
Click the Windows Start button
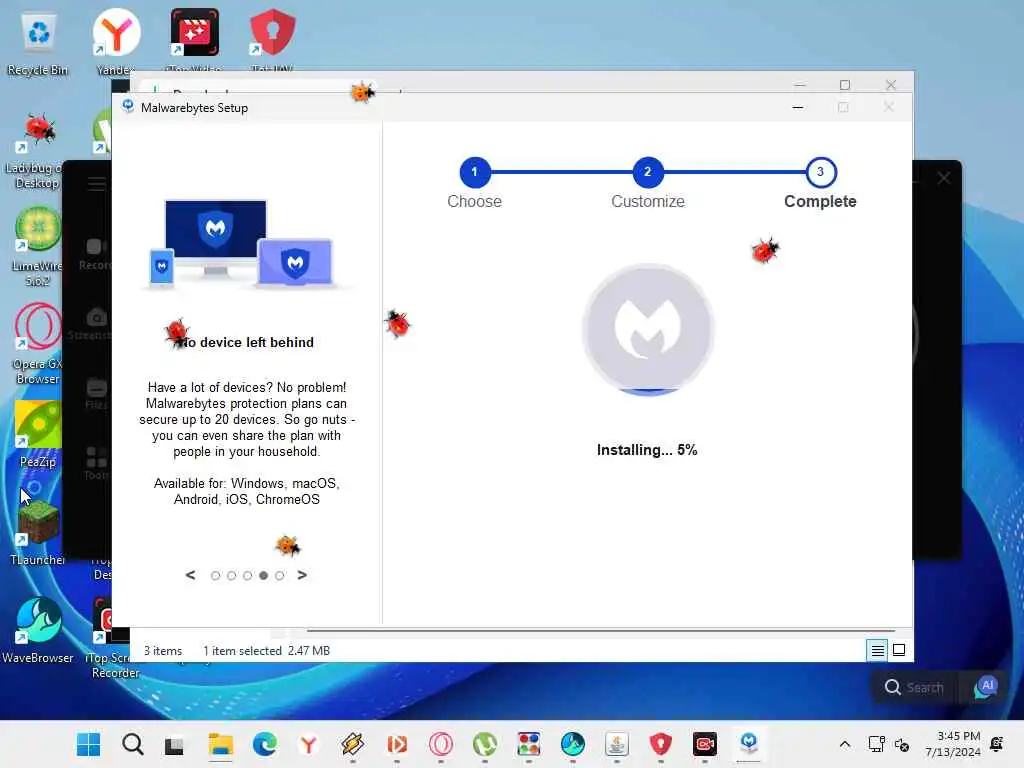point(89,744)
